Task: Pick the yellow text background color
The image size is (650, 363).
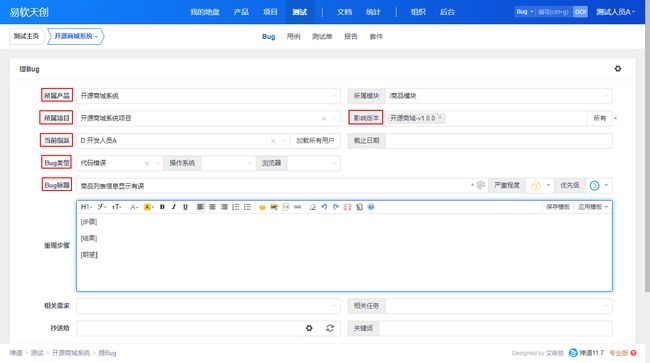Action: 147,207
